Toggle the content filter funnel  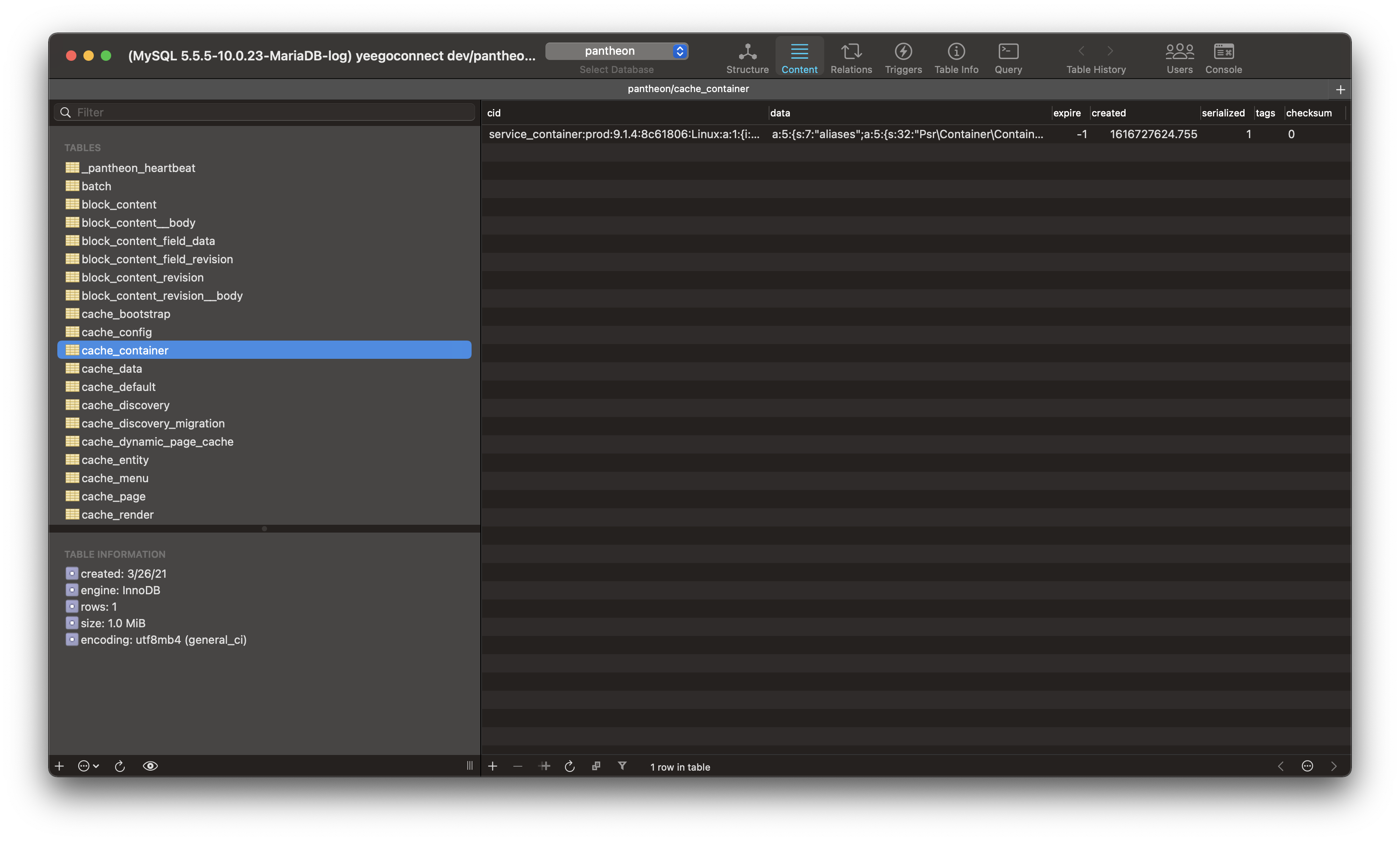622,765
